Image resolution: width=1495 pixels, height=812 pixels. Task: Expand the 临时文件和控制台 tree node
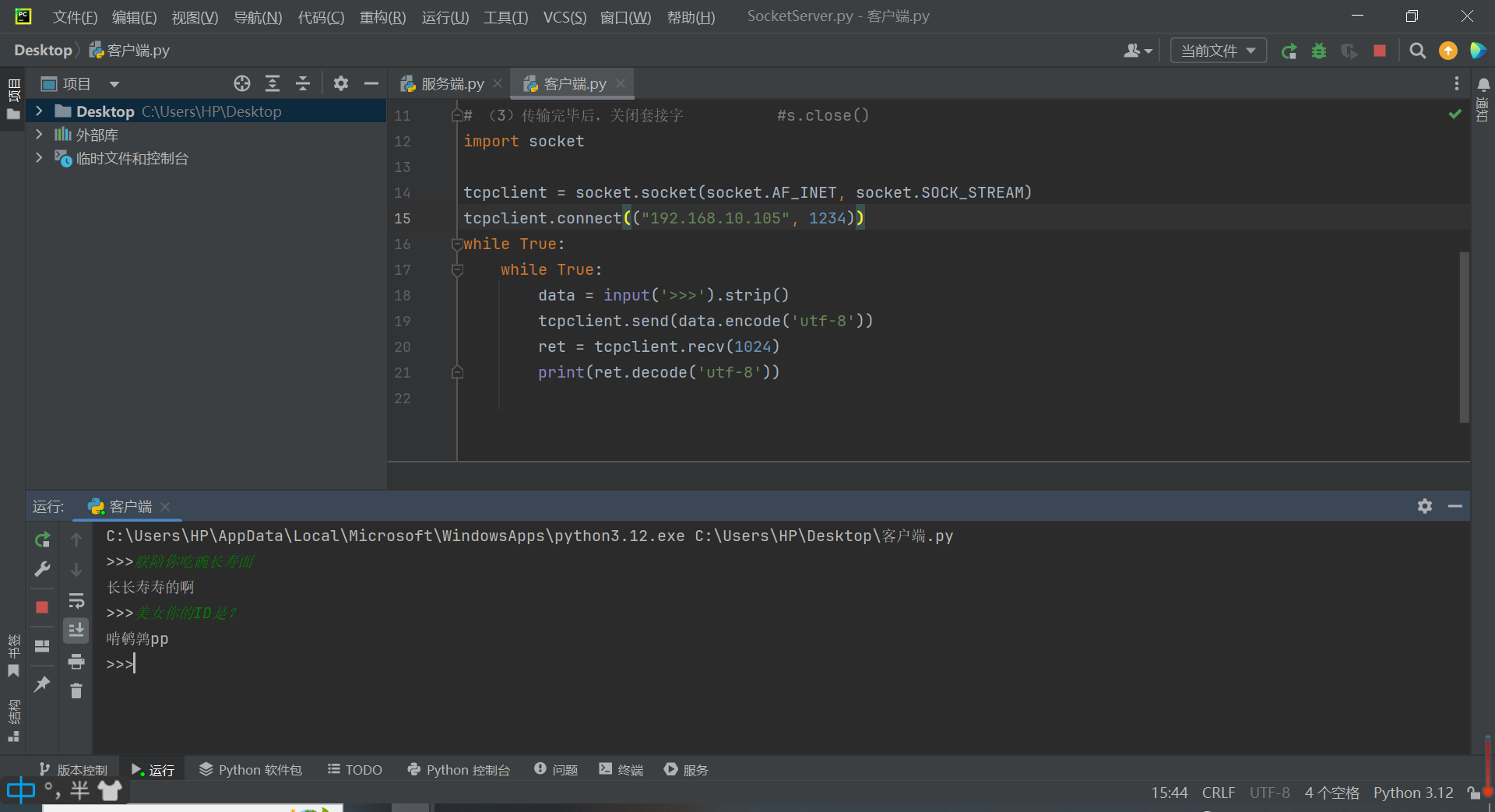click(39, 158)
